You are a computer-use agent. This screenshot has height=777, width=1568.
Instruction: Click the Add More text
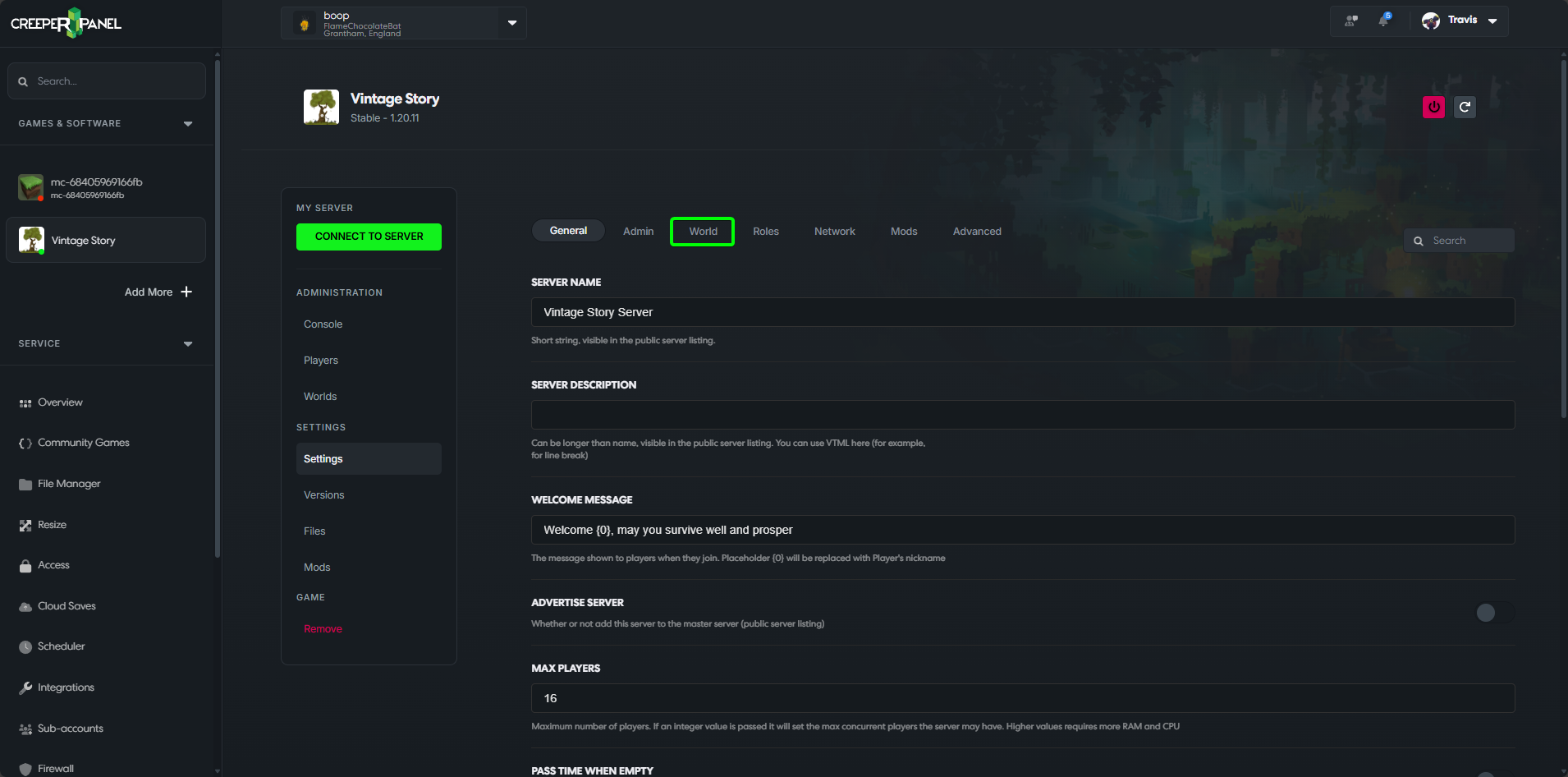149,292
